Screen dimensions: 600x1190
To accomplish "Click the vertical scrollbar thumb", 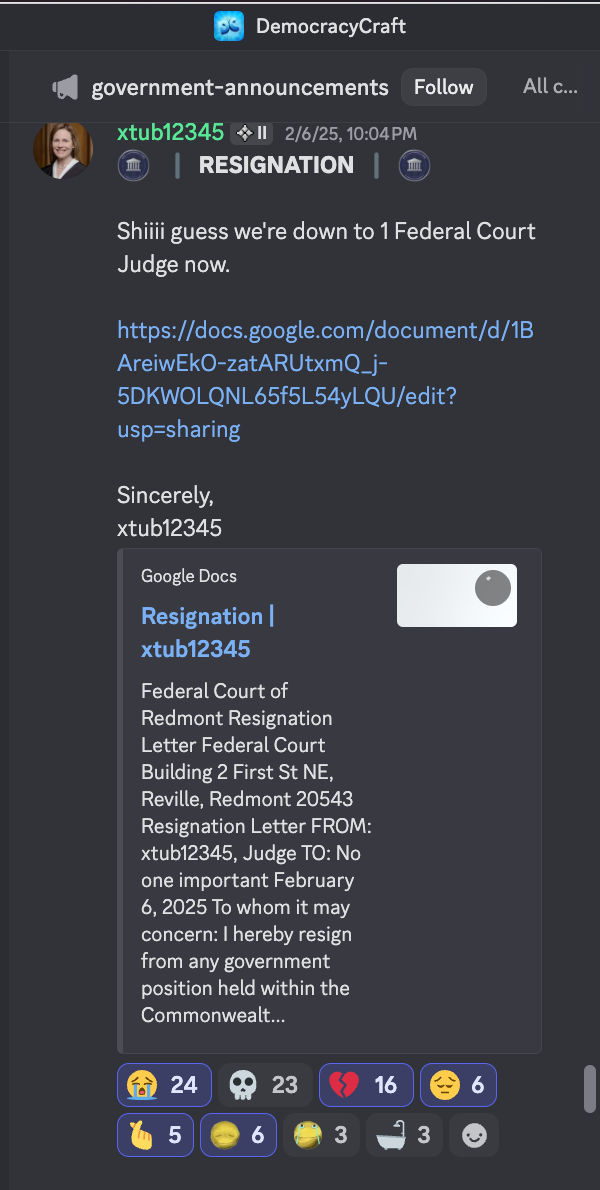I will pos(589,1089).
